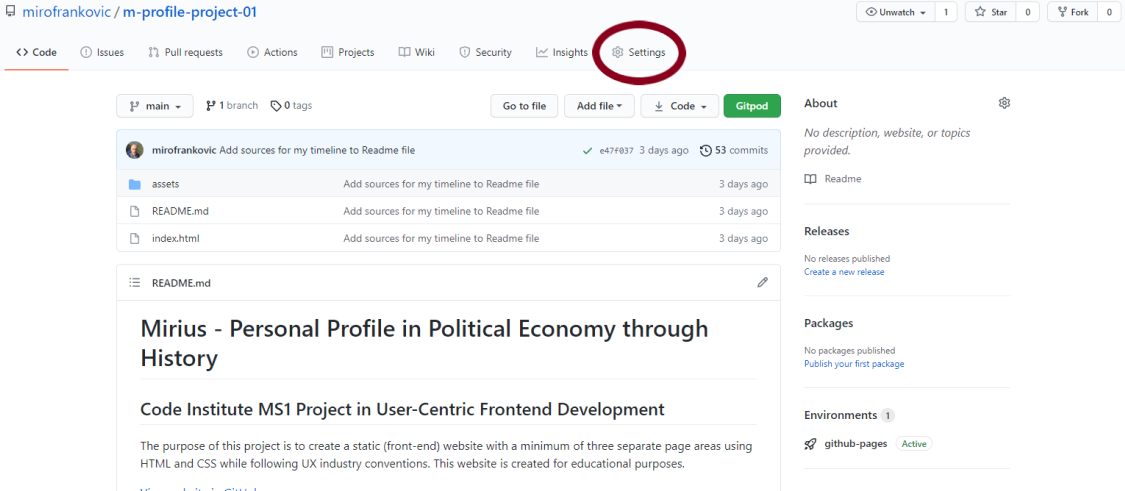Go to the Actions tab

[x=272, y=52]
